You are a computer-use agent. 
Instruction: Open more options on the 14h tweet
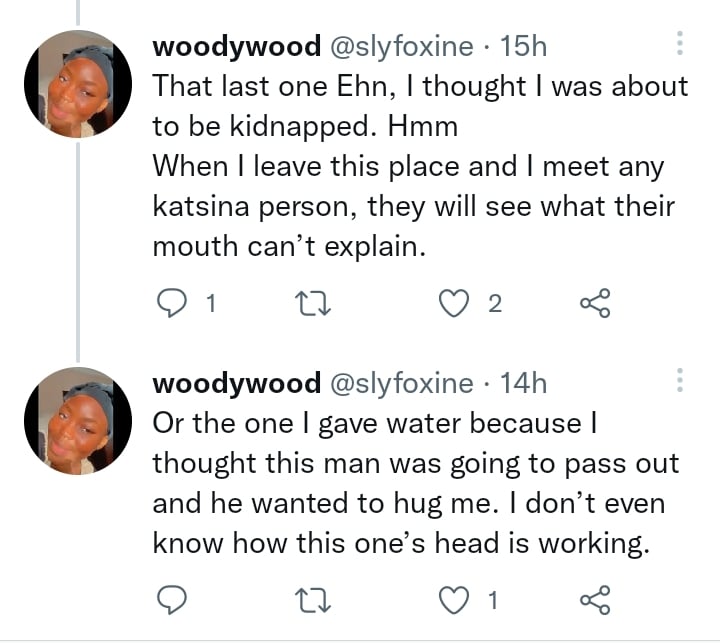tap(680, 381)
